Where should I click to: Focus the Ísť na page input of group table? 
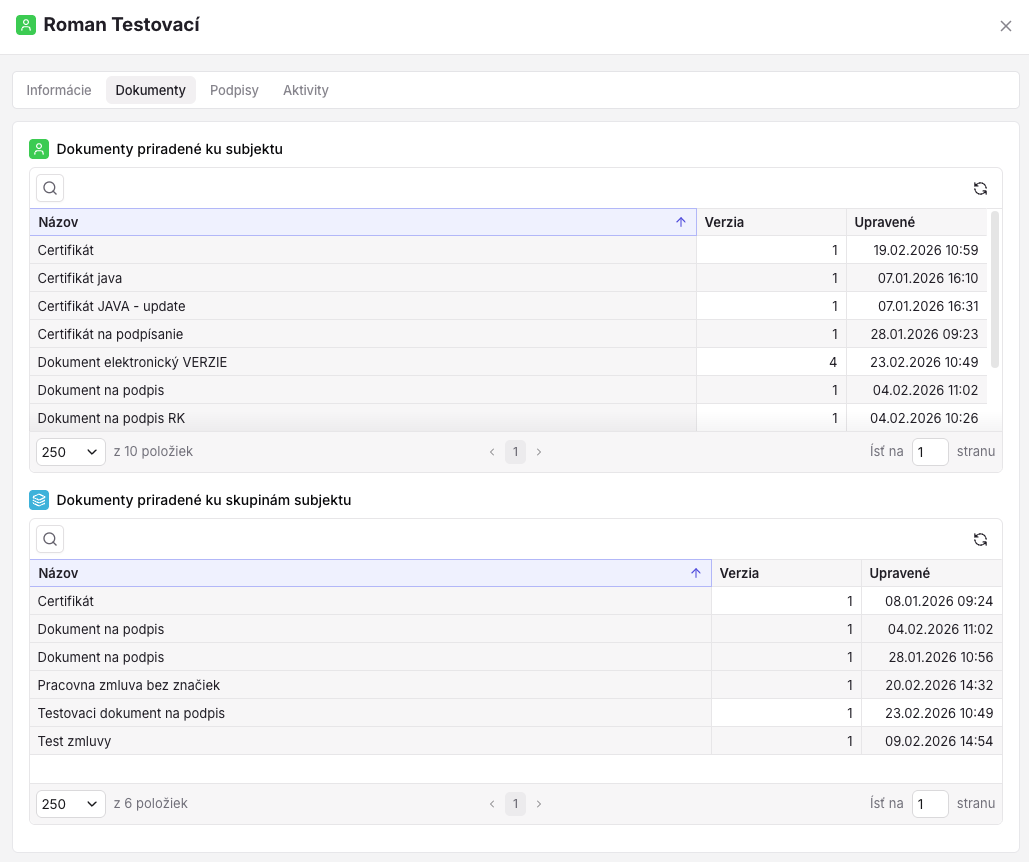tap(930, 804)
